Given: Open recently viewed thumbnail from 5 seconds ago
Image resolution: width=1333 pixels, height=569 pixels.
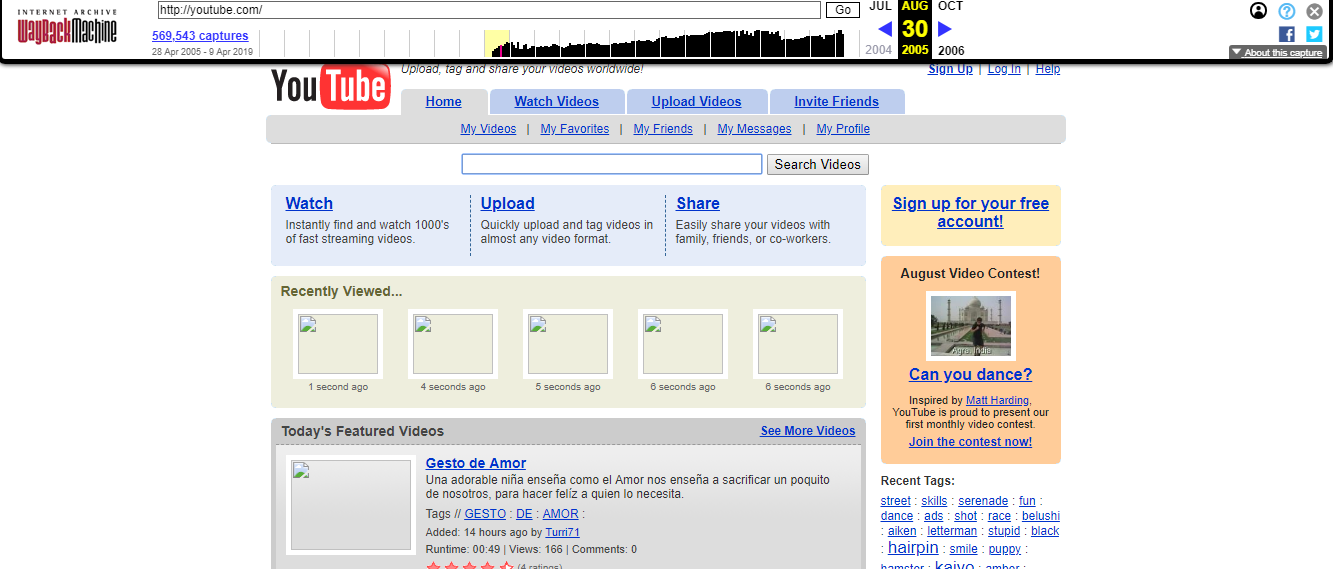Looking at the screenshot, I should pos(568,344).
